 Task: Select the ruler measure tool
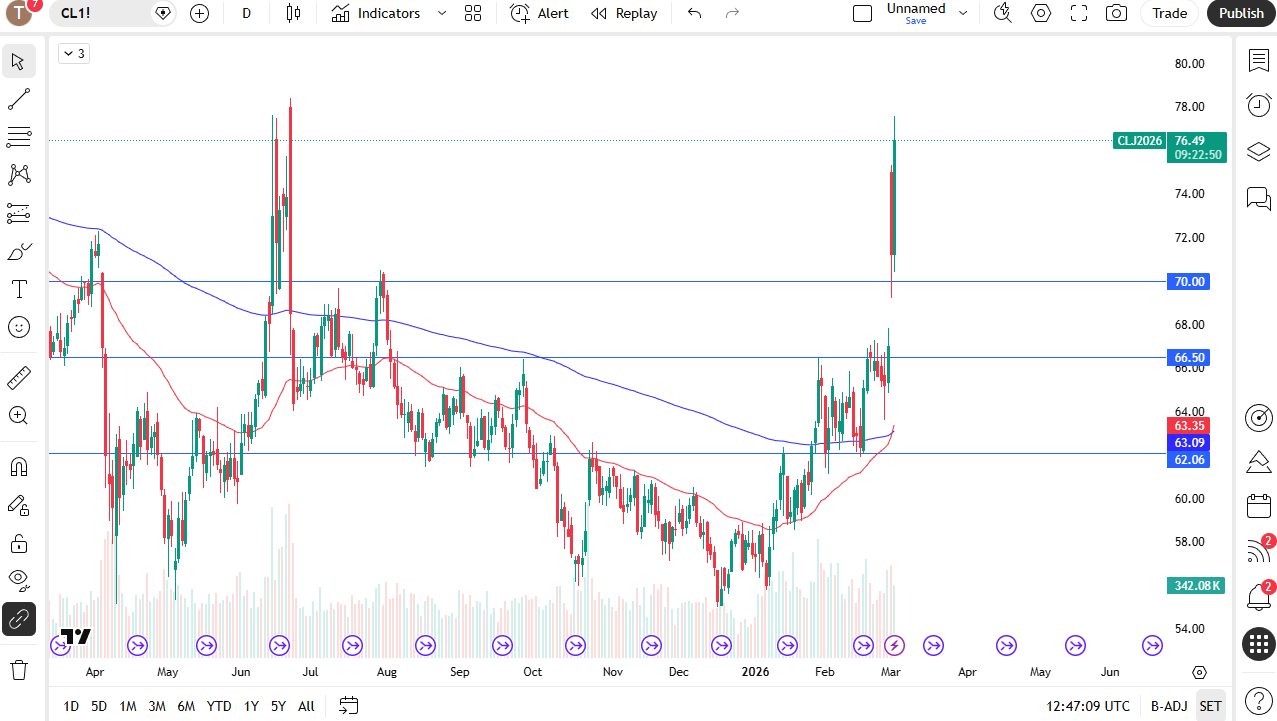point(19,377)
